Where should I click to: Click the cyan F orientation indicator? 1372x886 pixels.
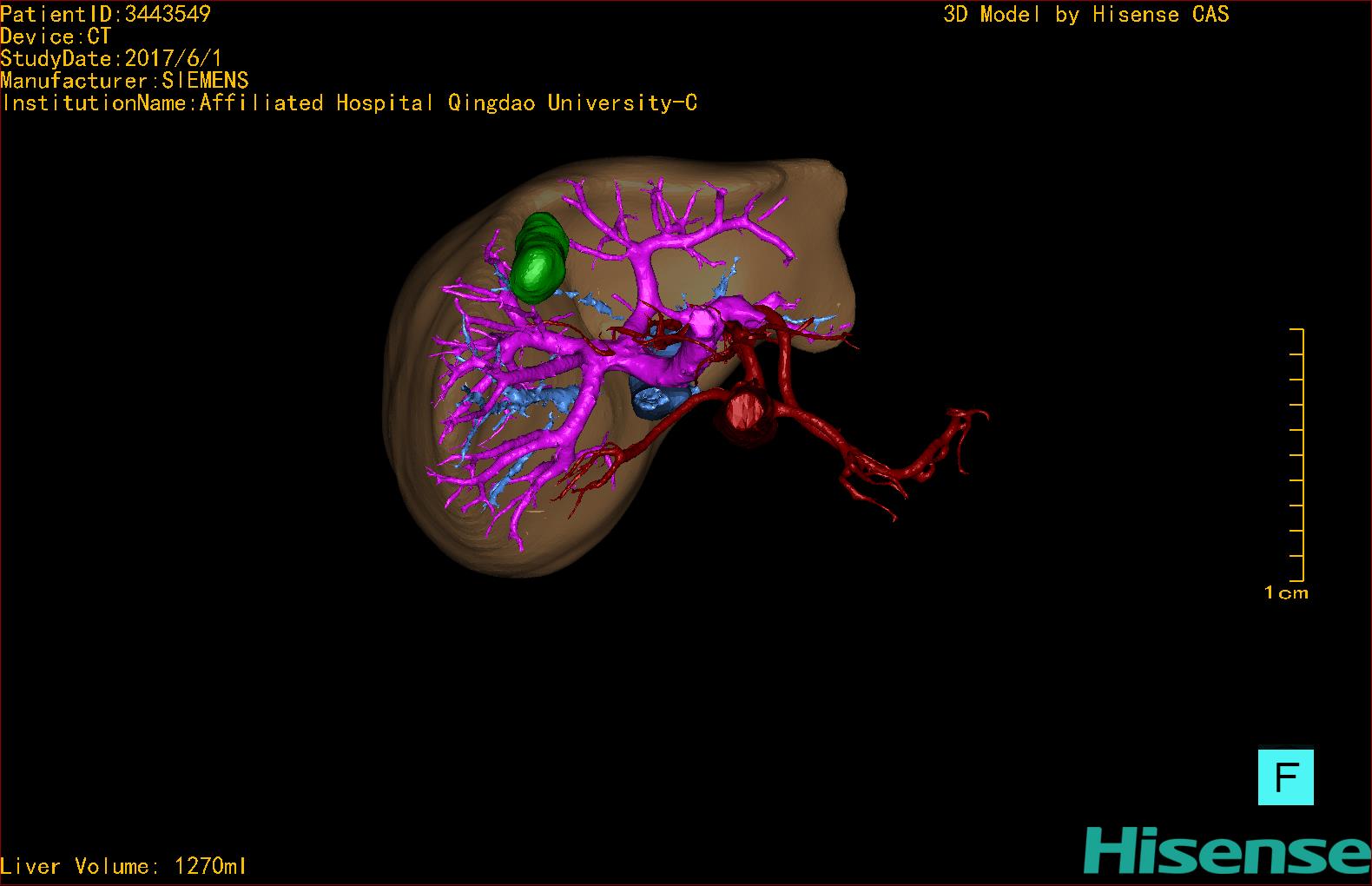click(x=1285, y=777)
